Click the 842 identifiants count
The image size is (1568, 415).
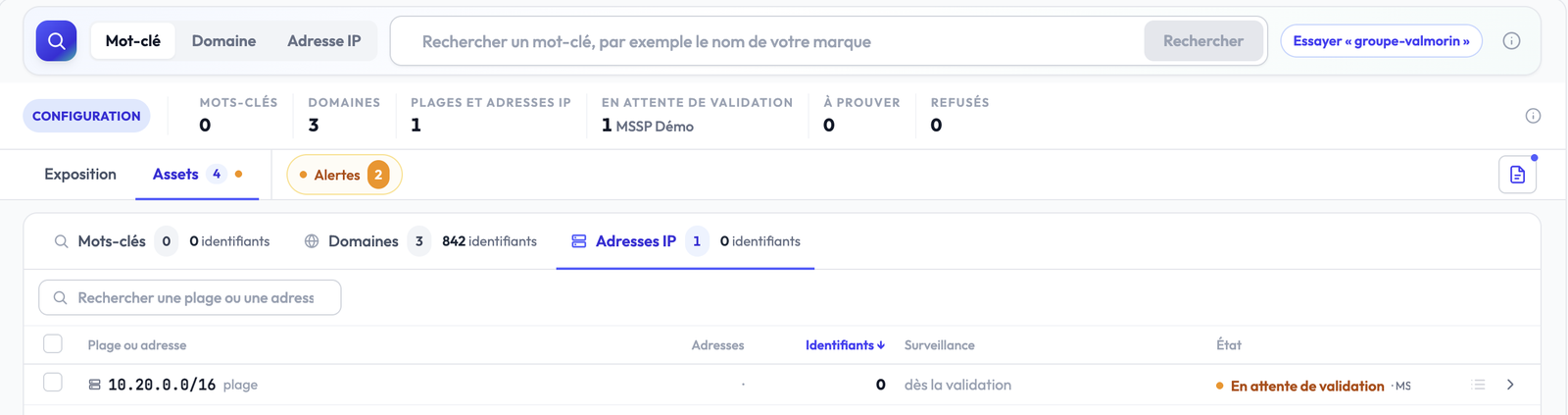(x=489, y=241)
